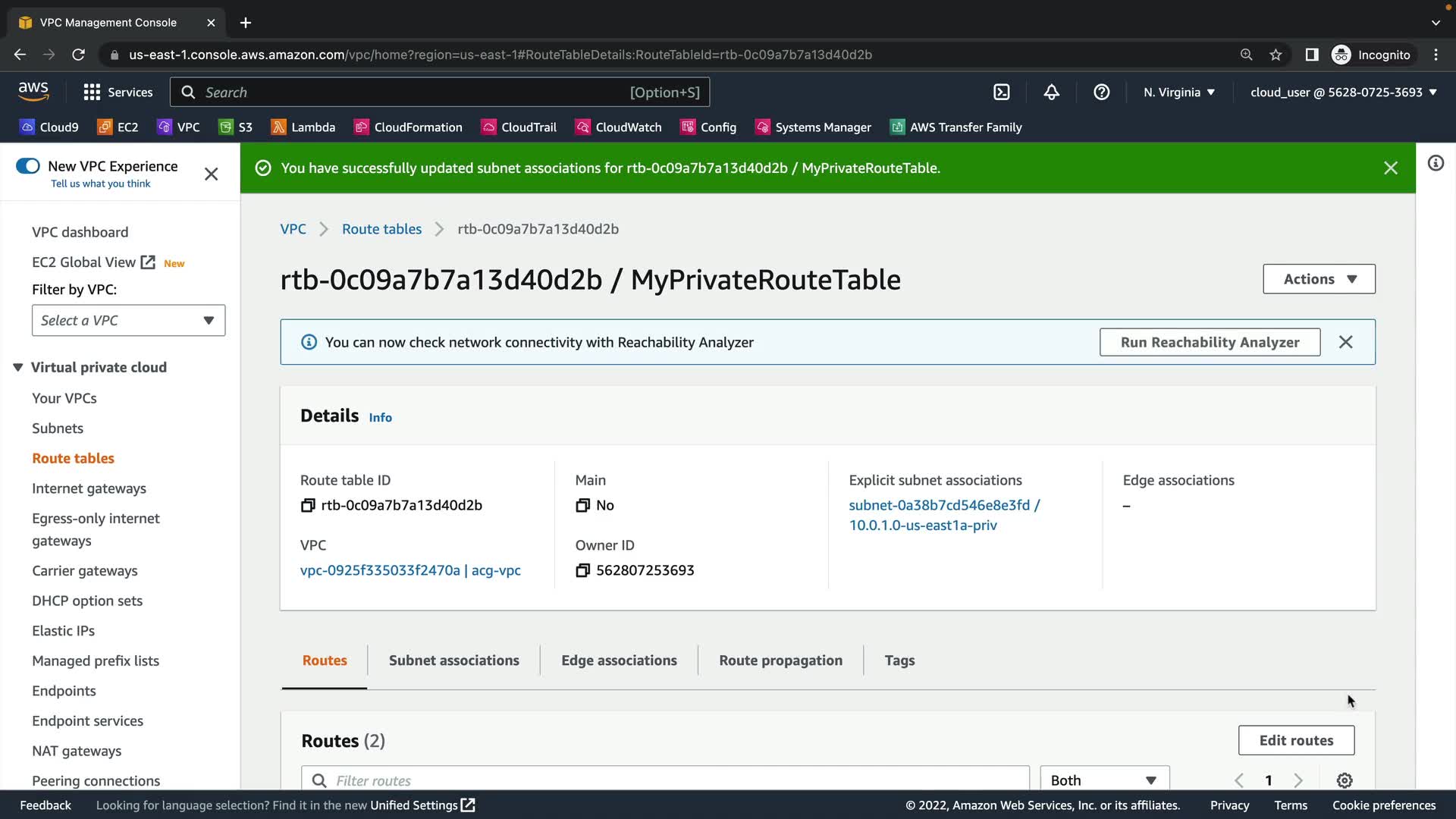Open the Services grid menu

pos(118,92)
